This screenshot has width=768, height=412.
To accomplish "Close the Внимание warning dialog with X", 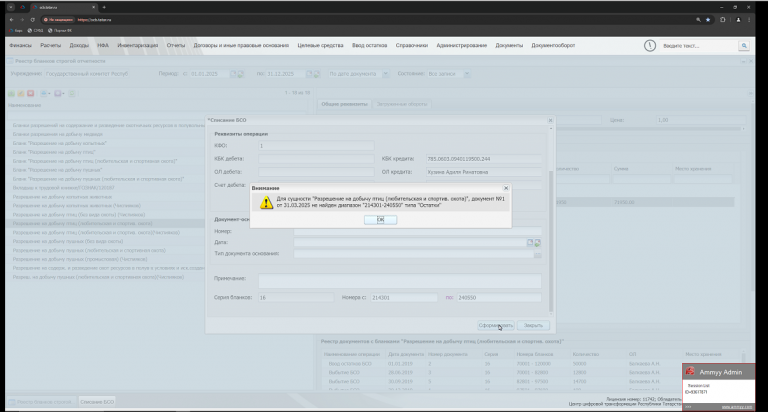I will click(506, 188).
